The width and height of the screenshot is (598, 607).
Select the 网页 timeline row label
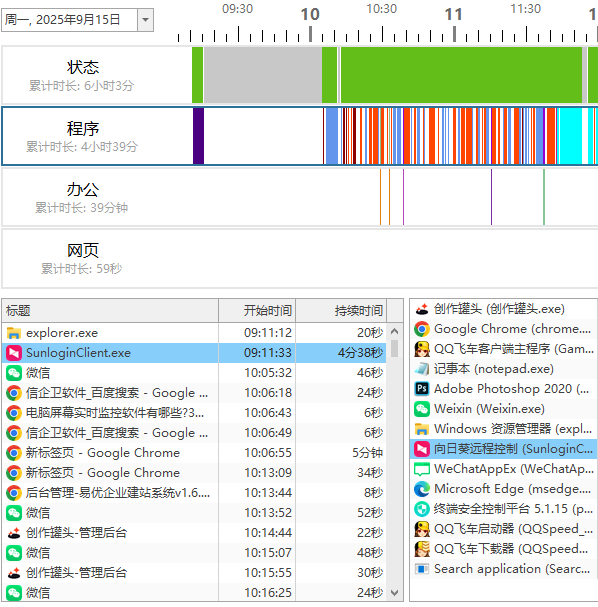83,250
